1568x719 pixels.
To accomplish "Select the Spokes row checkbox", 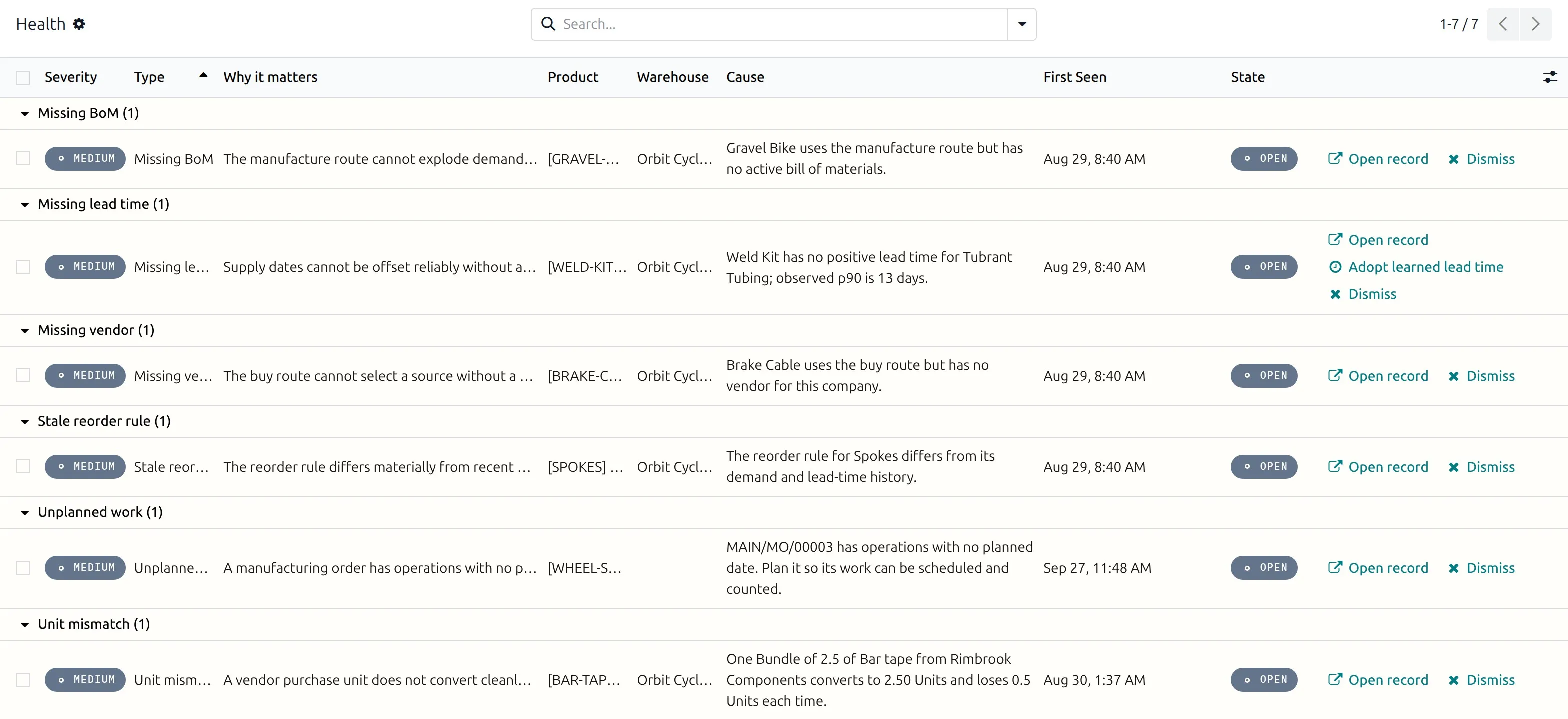I will tap(23, 466).
